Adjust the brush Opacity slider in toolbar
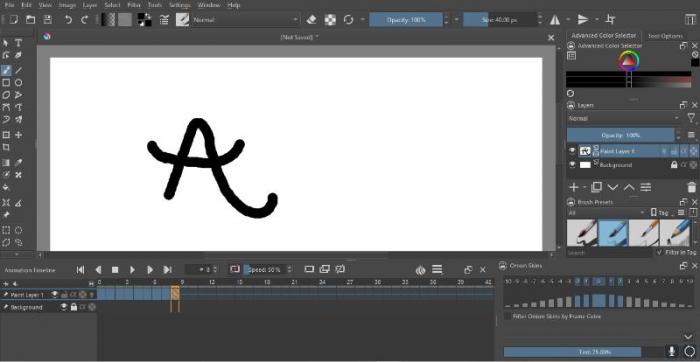Image resolution: width=700 pixels, height=362 pixels. (x=406, y=20)
